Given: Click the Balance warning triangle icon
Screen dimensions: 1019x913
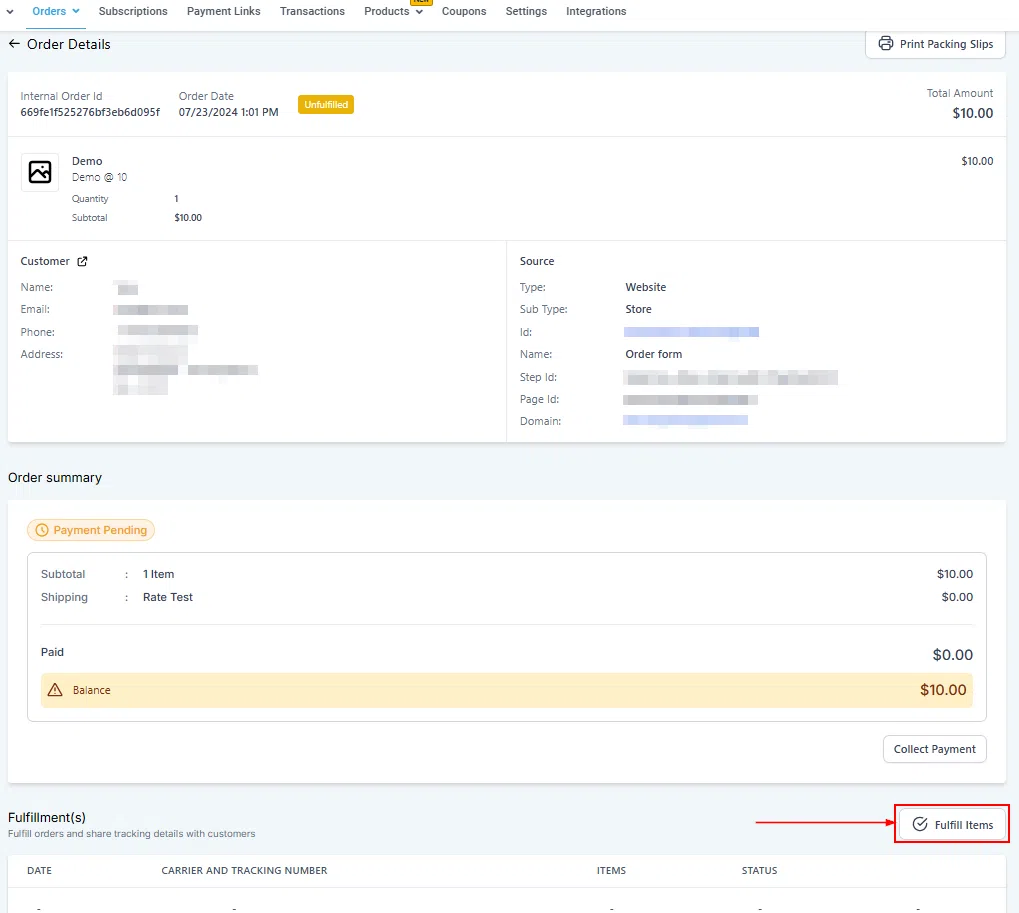Looking at the screenshot, I should click(x=55, y=689).
